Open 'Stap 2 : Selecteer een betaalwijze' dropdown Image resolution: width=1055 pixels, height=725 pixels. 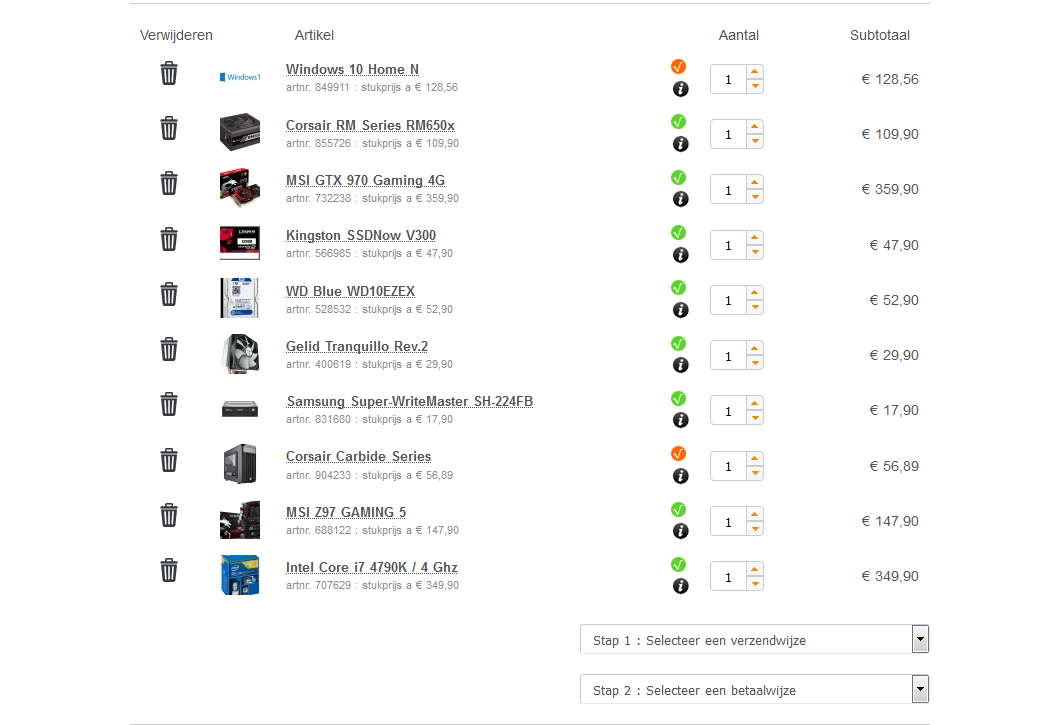(754, 689)
